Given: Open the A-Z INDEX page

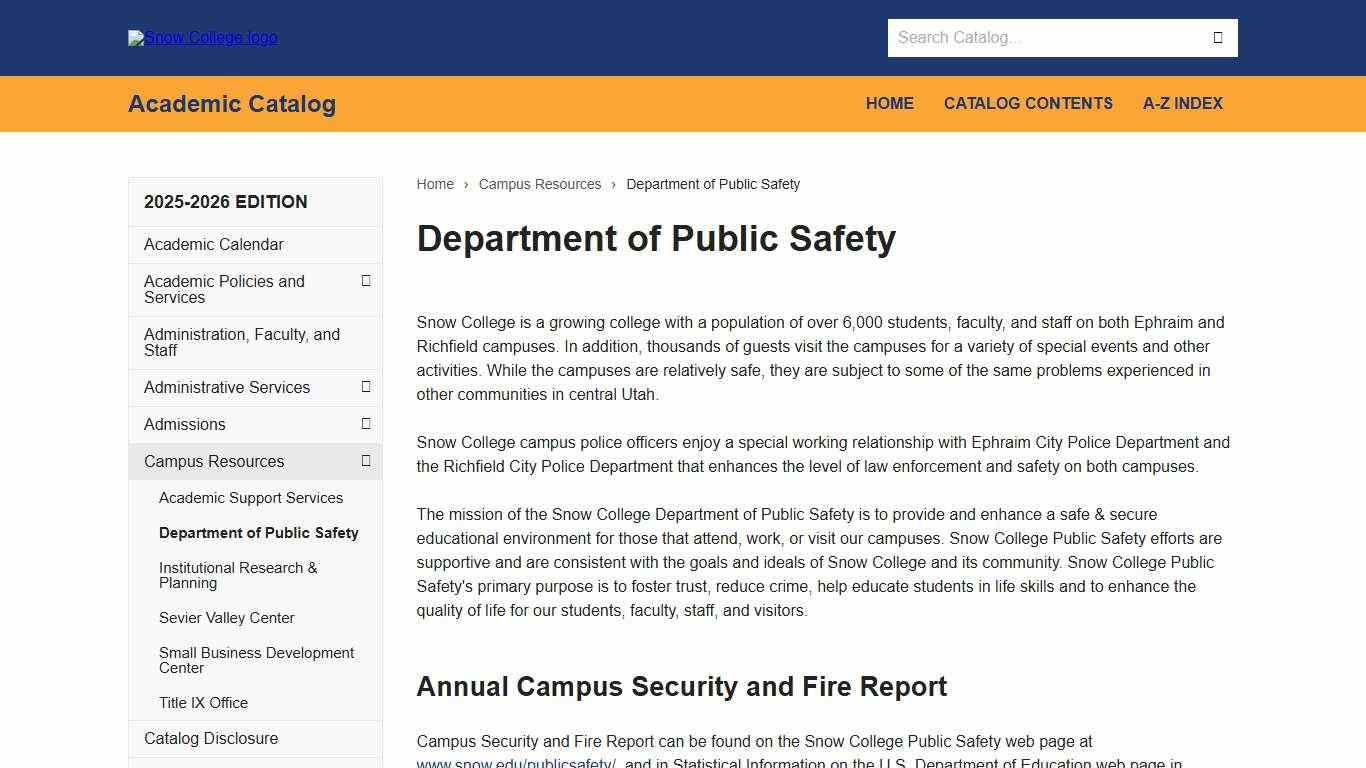Looking at the screenshot, I should pos(1183,103).
